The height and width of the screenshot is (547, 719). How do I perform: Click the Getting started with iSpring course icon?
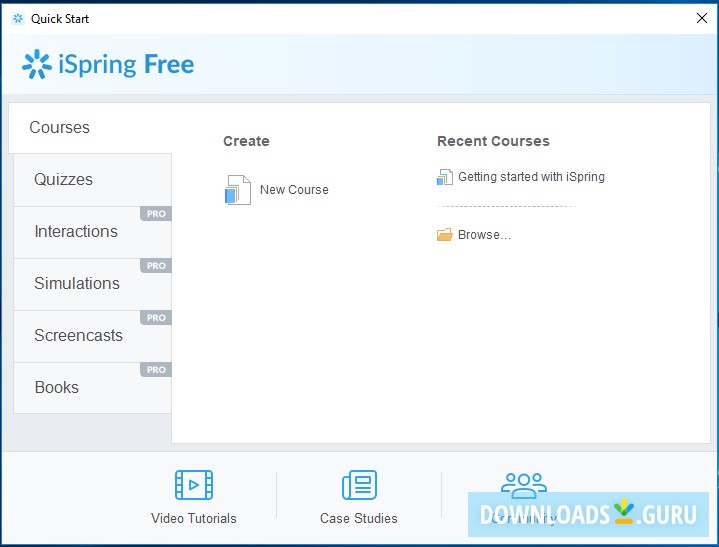click(445, 177)
